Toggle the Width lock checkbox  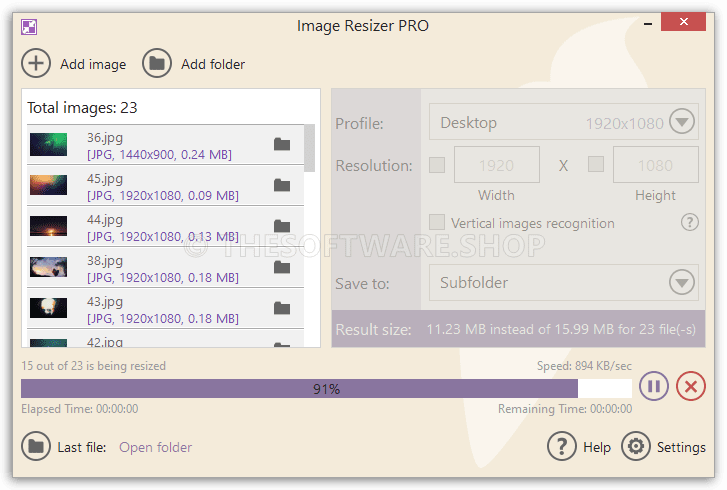(x=437, y=165)
